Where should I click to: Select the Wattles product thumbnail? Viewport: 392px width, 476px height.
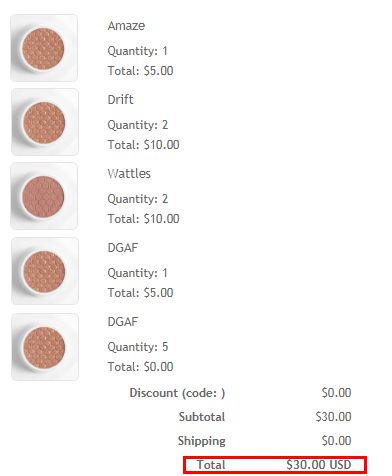[x=44, y=196]
